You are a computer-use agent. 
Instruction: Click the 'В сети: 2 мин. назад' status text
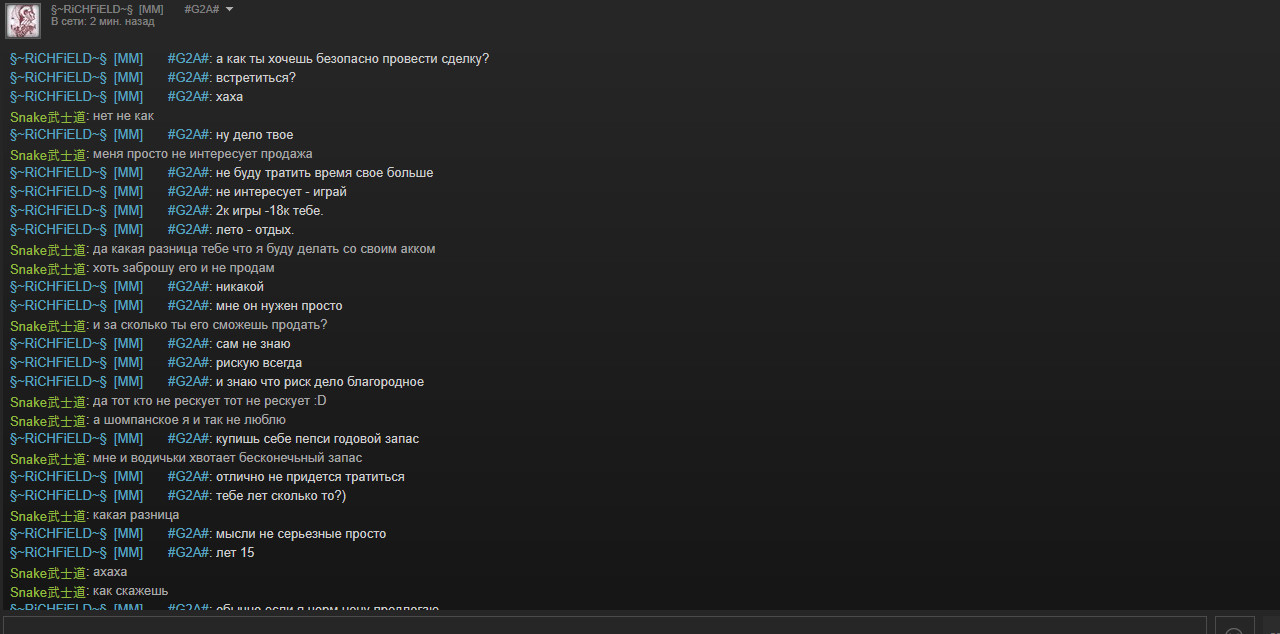[103, 21]
